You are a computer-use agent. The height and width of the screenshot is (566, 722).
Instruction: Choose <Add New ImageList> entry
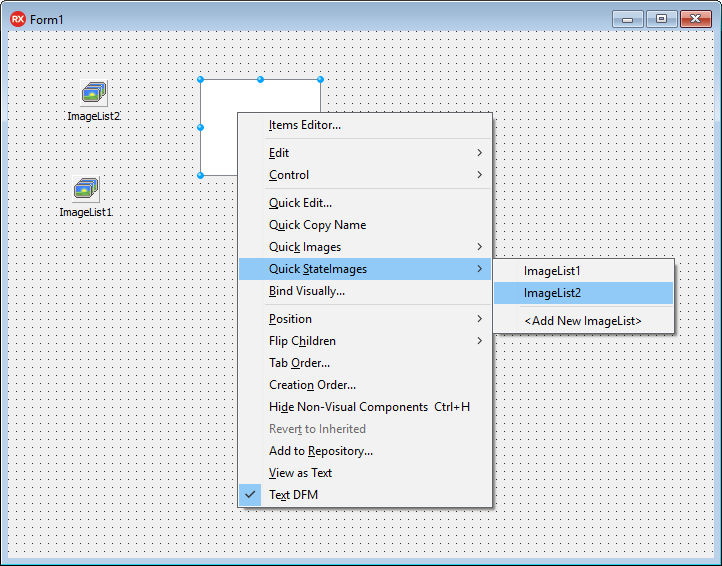pyautogui.click(x=583, y=321)
